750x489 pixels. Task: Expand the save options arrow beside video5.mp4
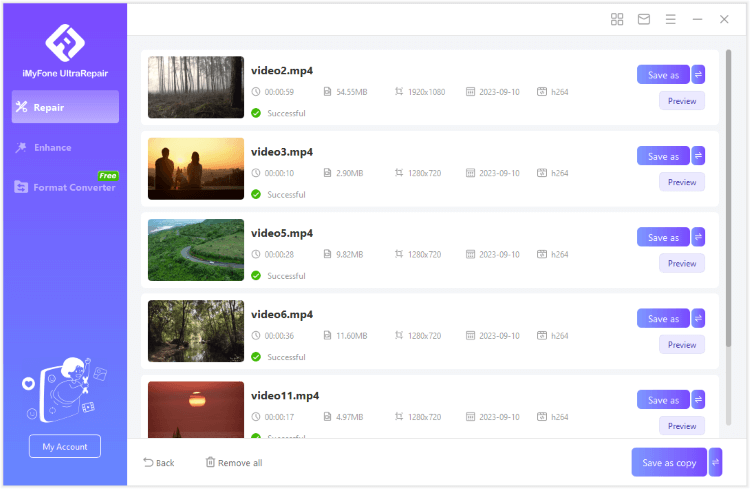(698, 237)
